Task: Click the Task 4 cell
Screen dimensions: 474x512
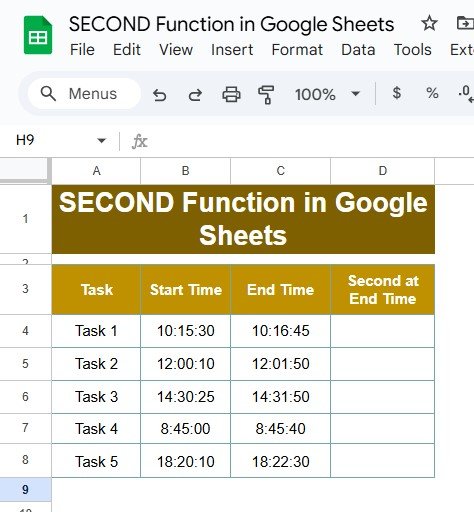Action: [96, 428]
